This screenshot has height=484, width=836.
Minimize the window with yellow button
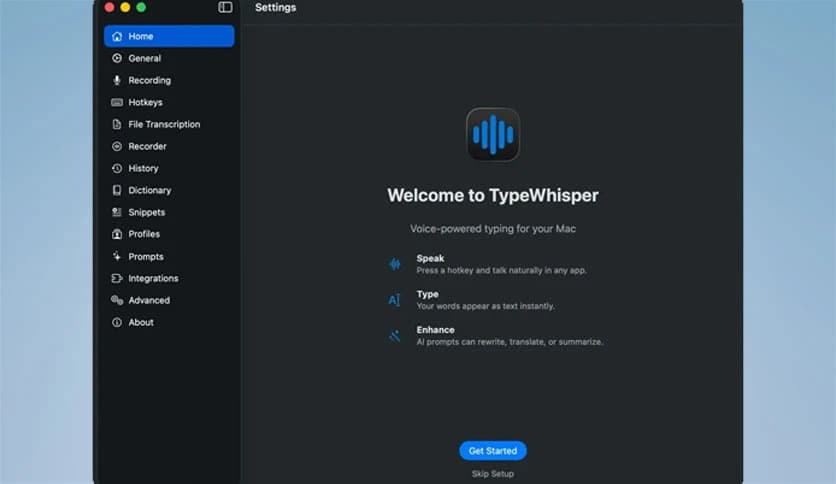[125, 7]
